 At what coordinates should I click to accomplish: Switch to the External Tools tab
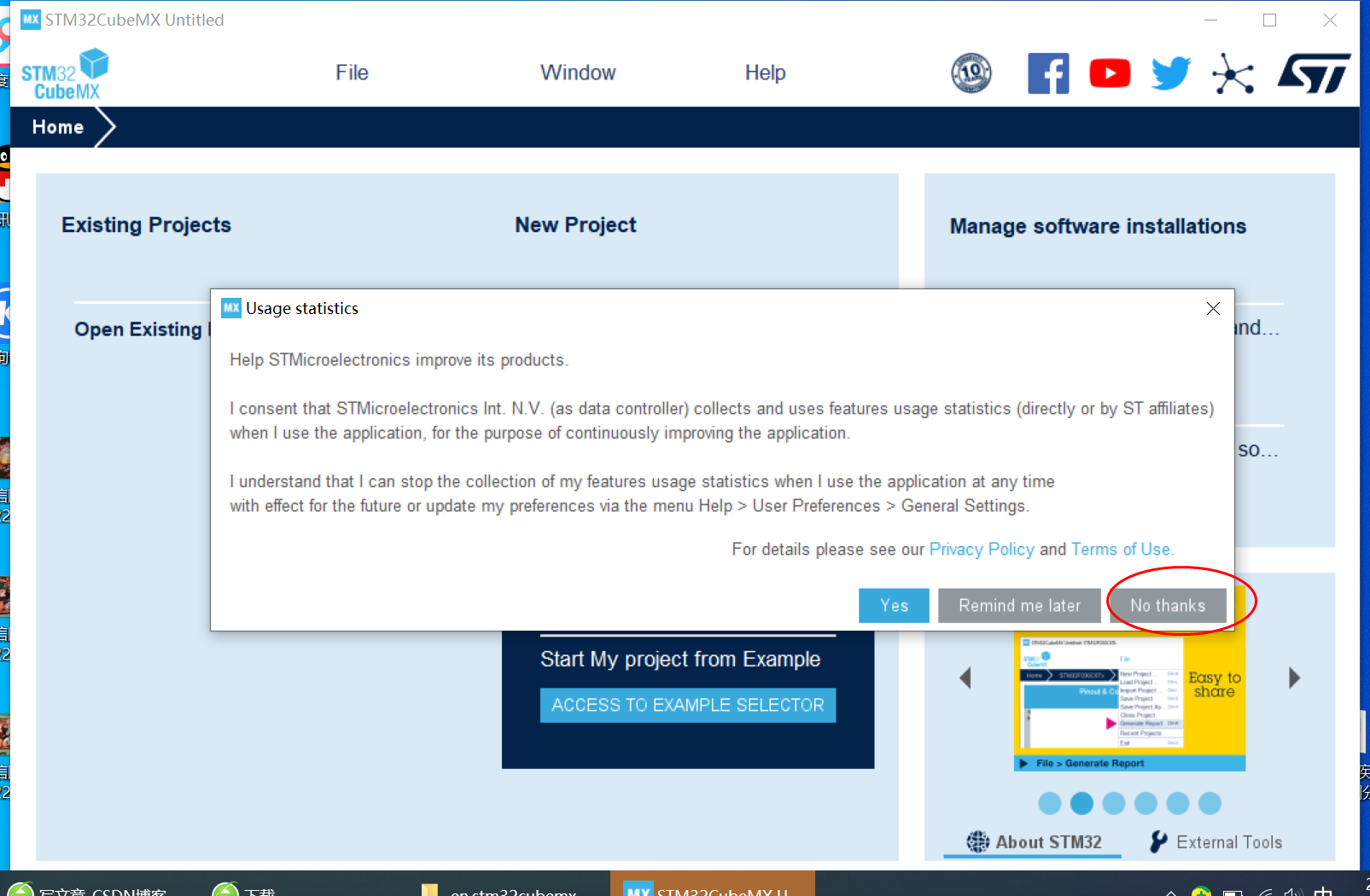(1216, 842)
